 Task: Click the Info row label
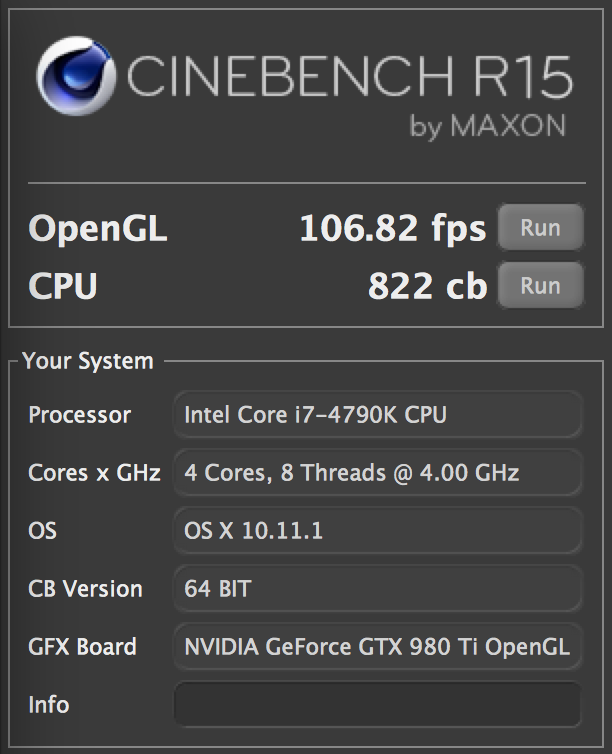point(49,704)
